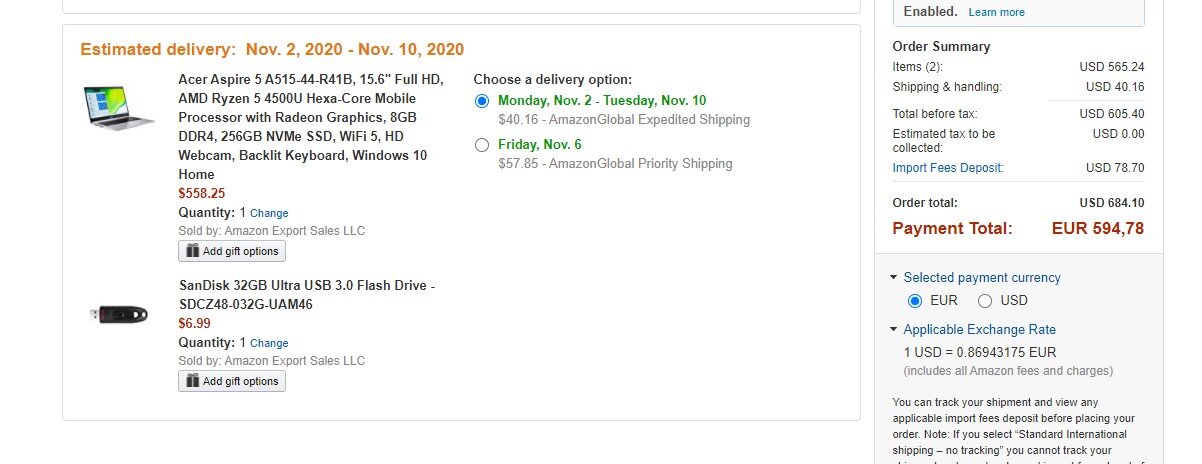
Task: Change quantity of SanDisk flash drive
Action: click(269, 343)
